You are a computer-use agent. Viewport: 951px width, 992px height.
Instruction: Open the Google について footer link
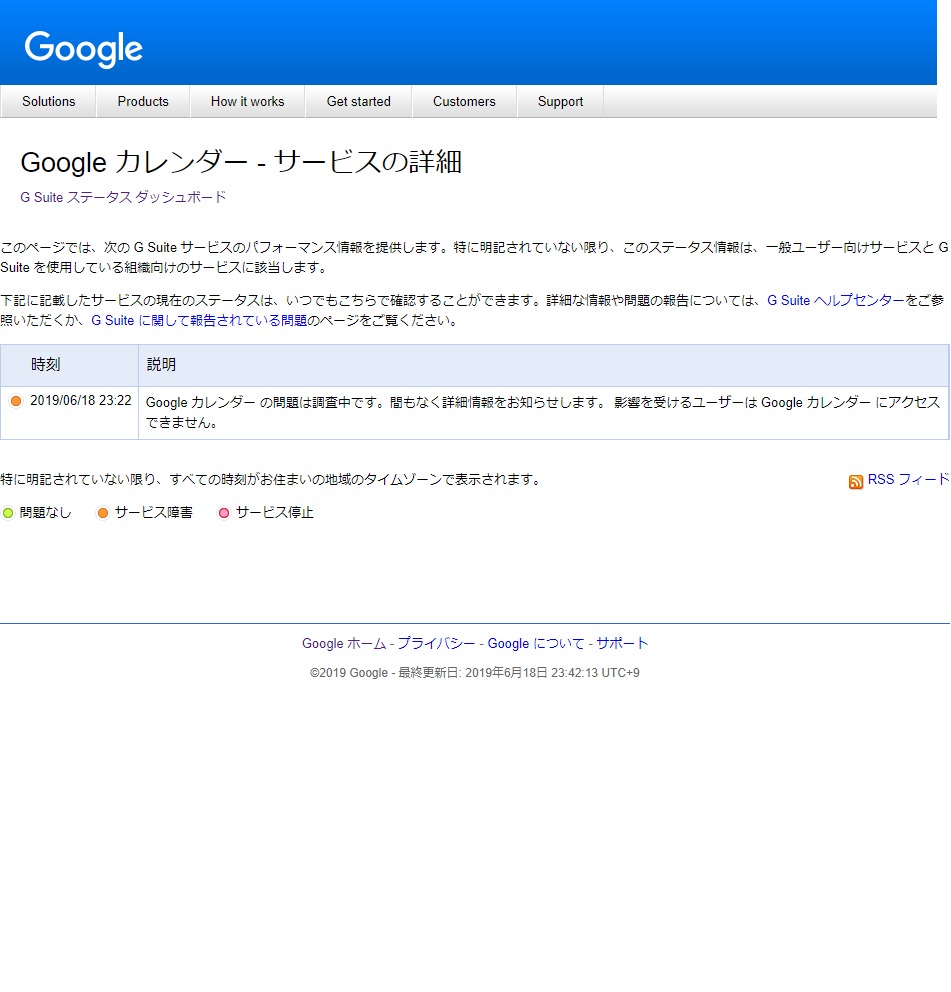tap(535, 643)
